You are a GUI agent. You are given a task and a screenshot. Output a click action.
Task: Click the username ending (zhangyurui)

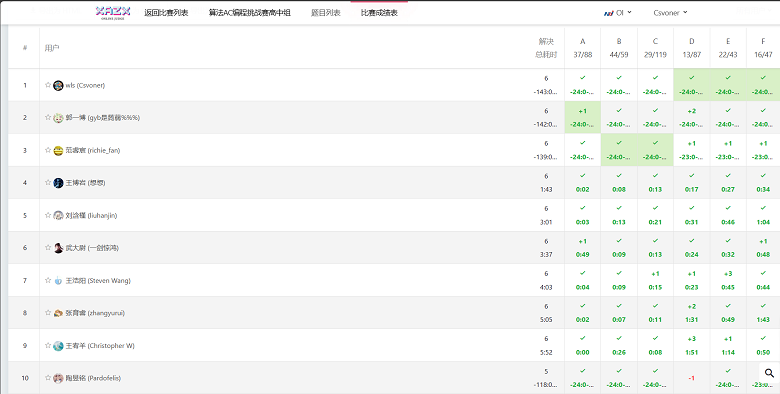coord(95,313)
